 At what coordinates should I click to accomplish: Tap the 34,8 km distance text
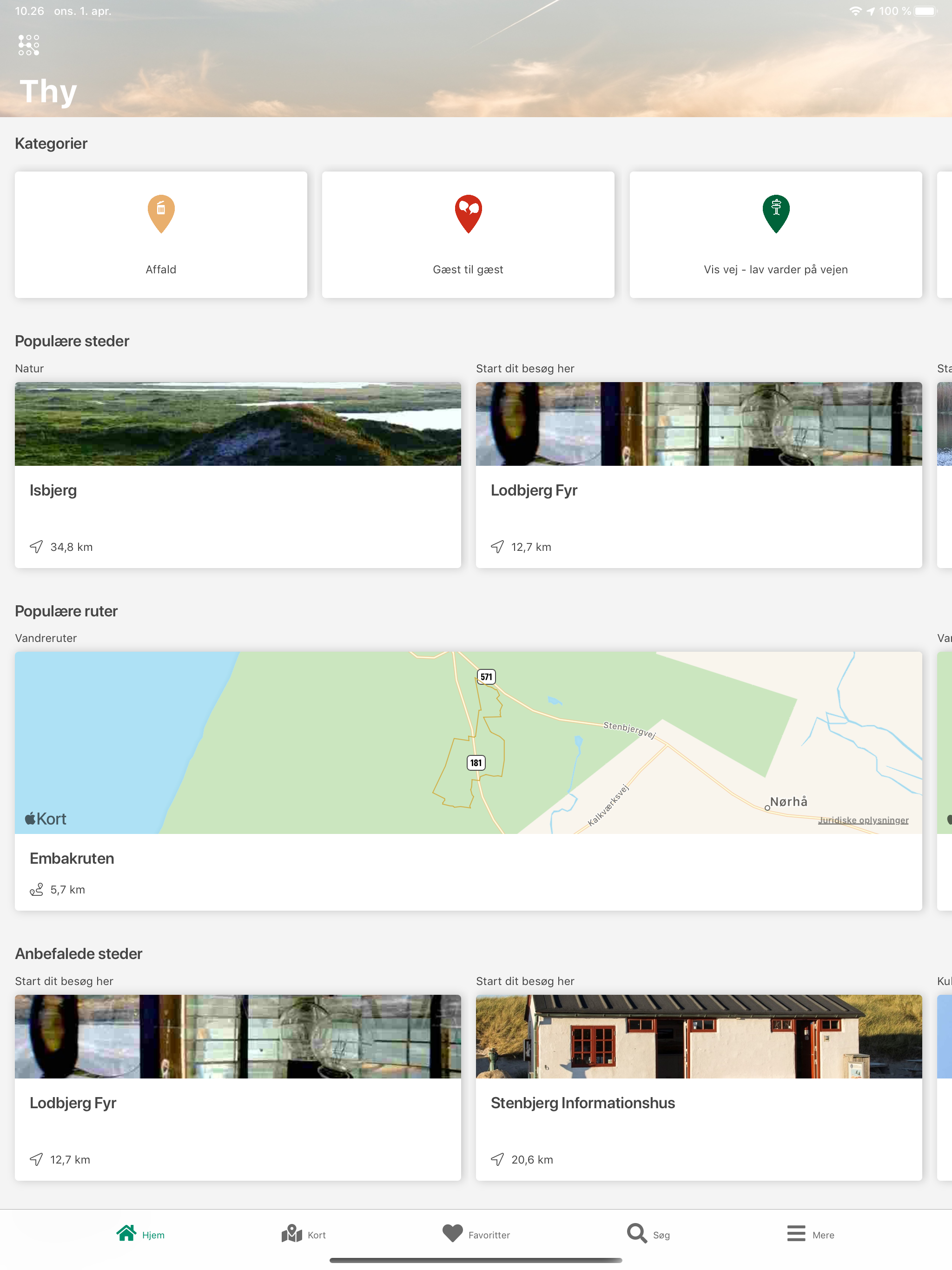pos(72,547)
